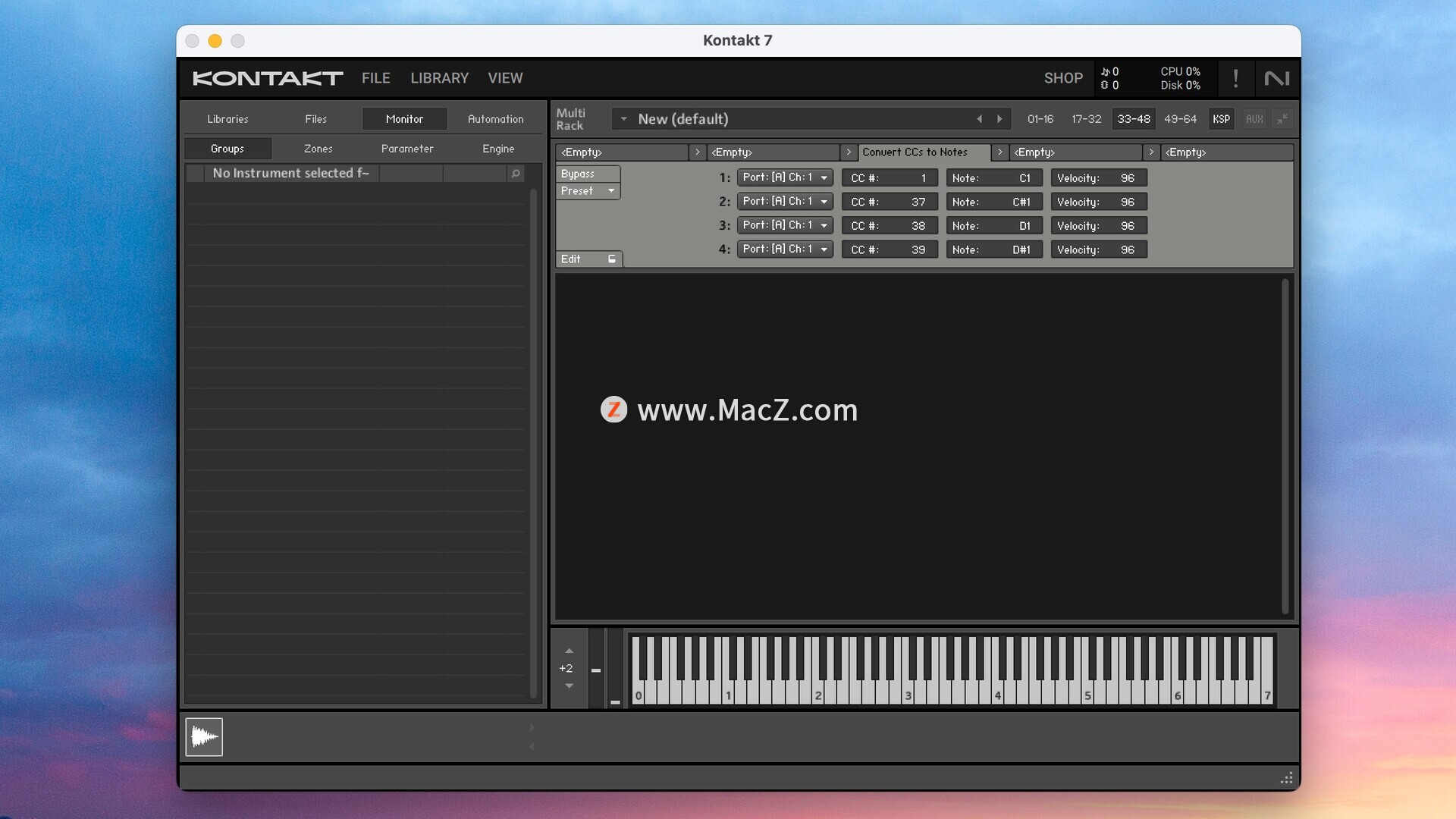Image resolution: width=1456 pixels, height=819 pixels.
Task: Toggle script Bypass button
Action: point(588,174)
